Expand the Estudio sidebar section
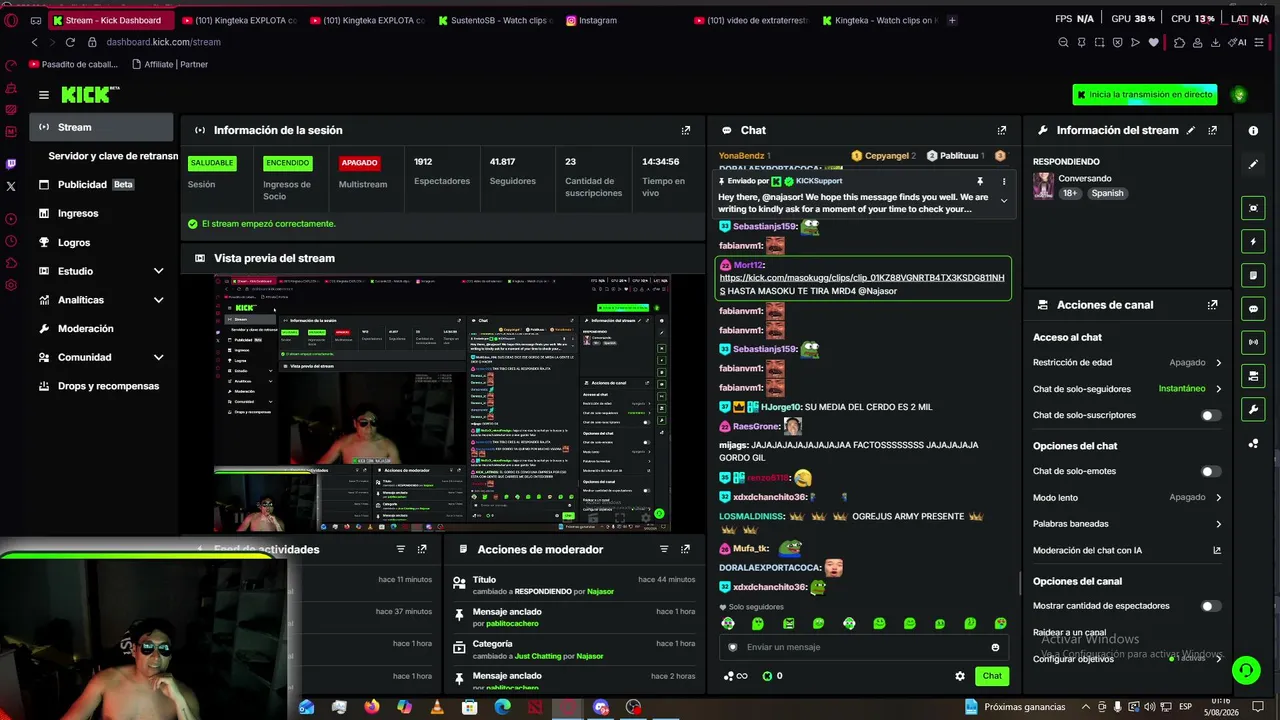 click(158, 271)
